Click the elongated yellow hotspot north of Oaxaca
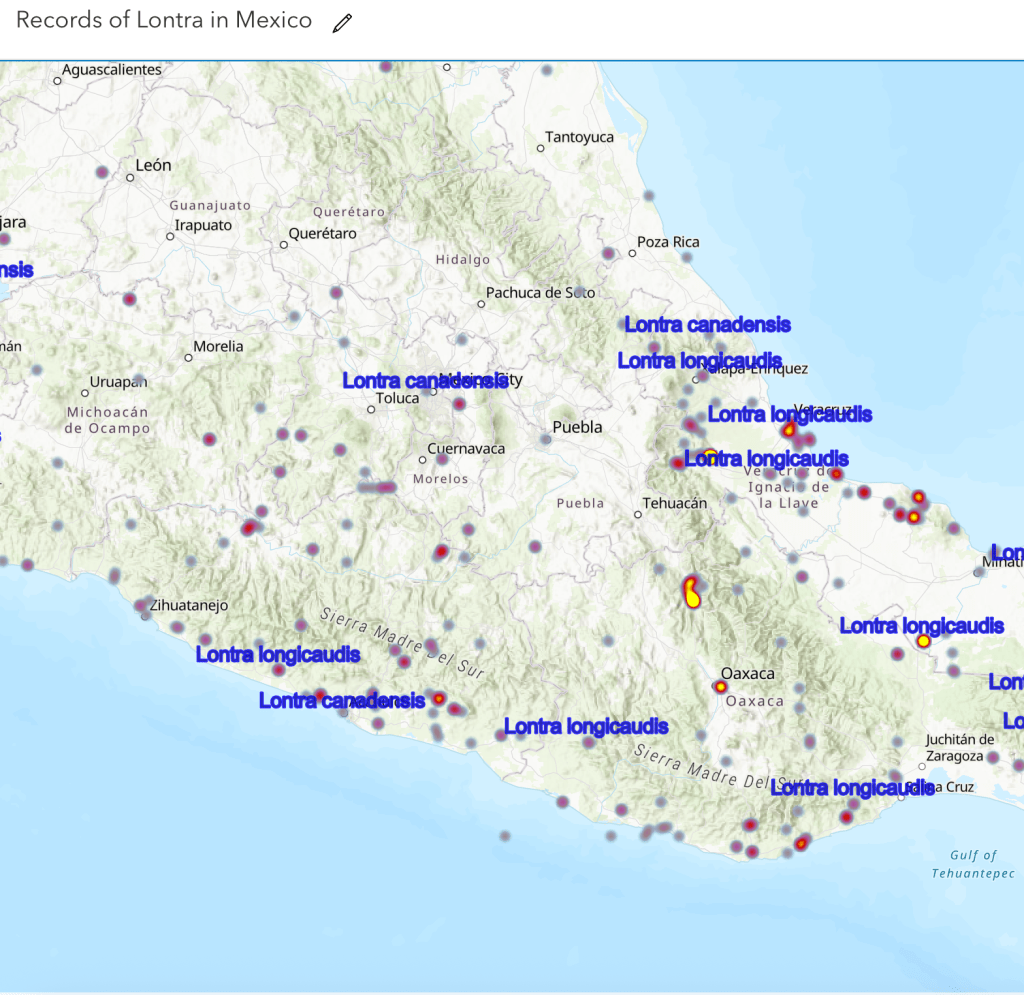Image resolution: width=1024 pixels, height=995 pixels. 691,592
